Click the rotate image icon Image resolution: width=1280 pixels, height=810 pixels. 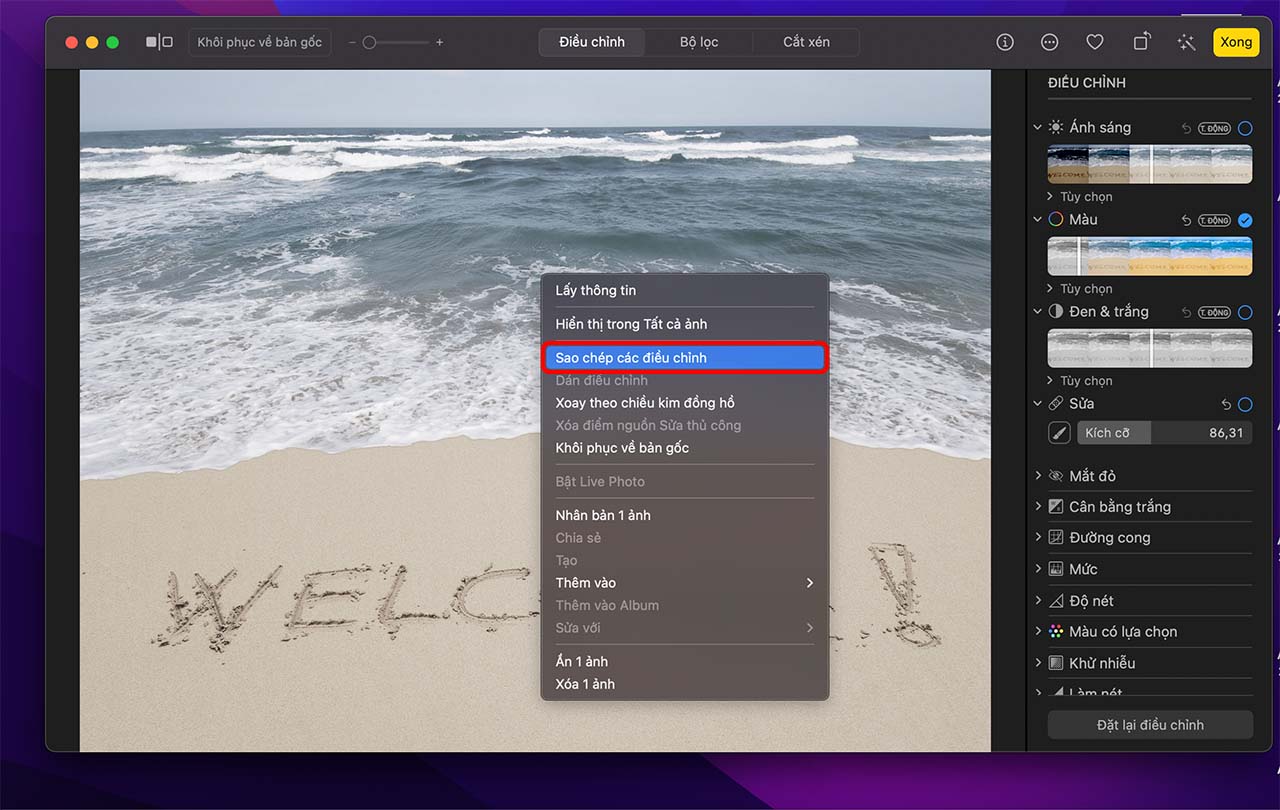click(x=1141, y=42)
